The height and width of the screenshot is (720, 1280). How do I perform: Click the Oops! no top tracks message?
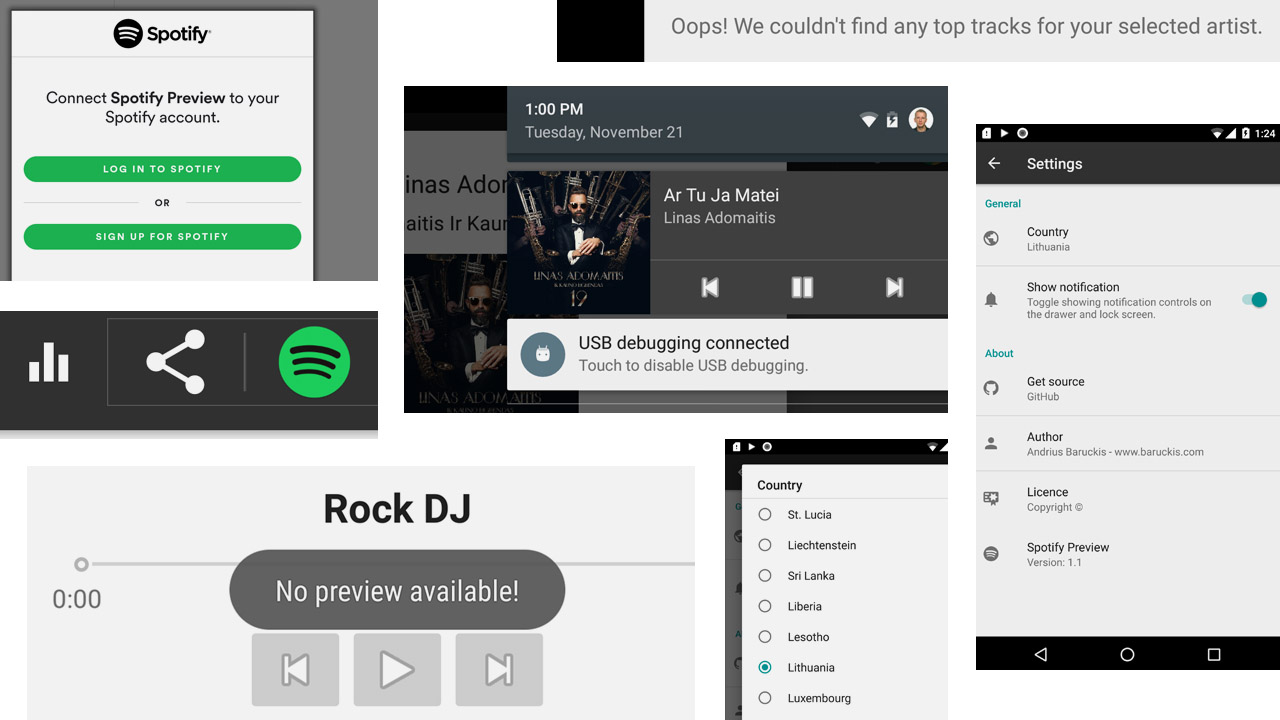[966, 26]
